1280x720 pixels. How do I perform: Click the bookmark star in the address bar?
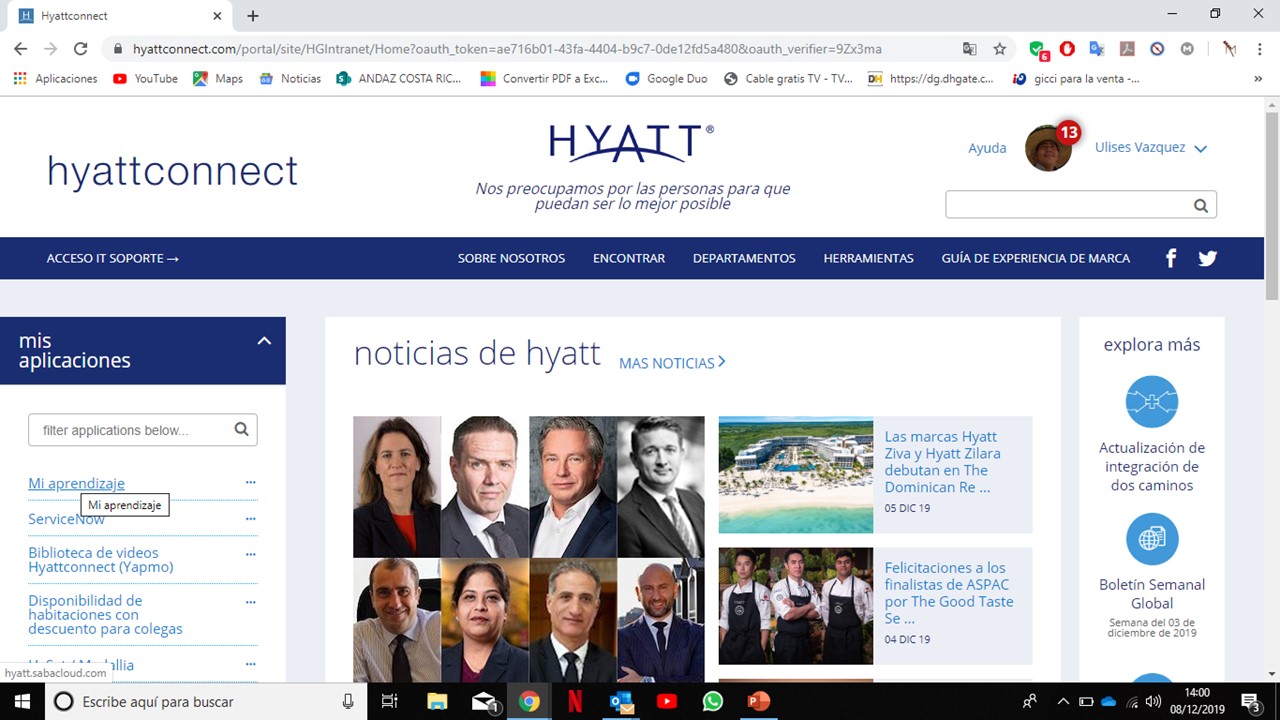click(999, 48)
